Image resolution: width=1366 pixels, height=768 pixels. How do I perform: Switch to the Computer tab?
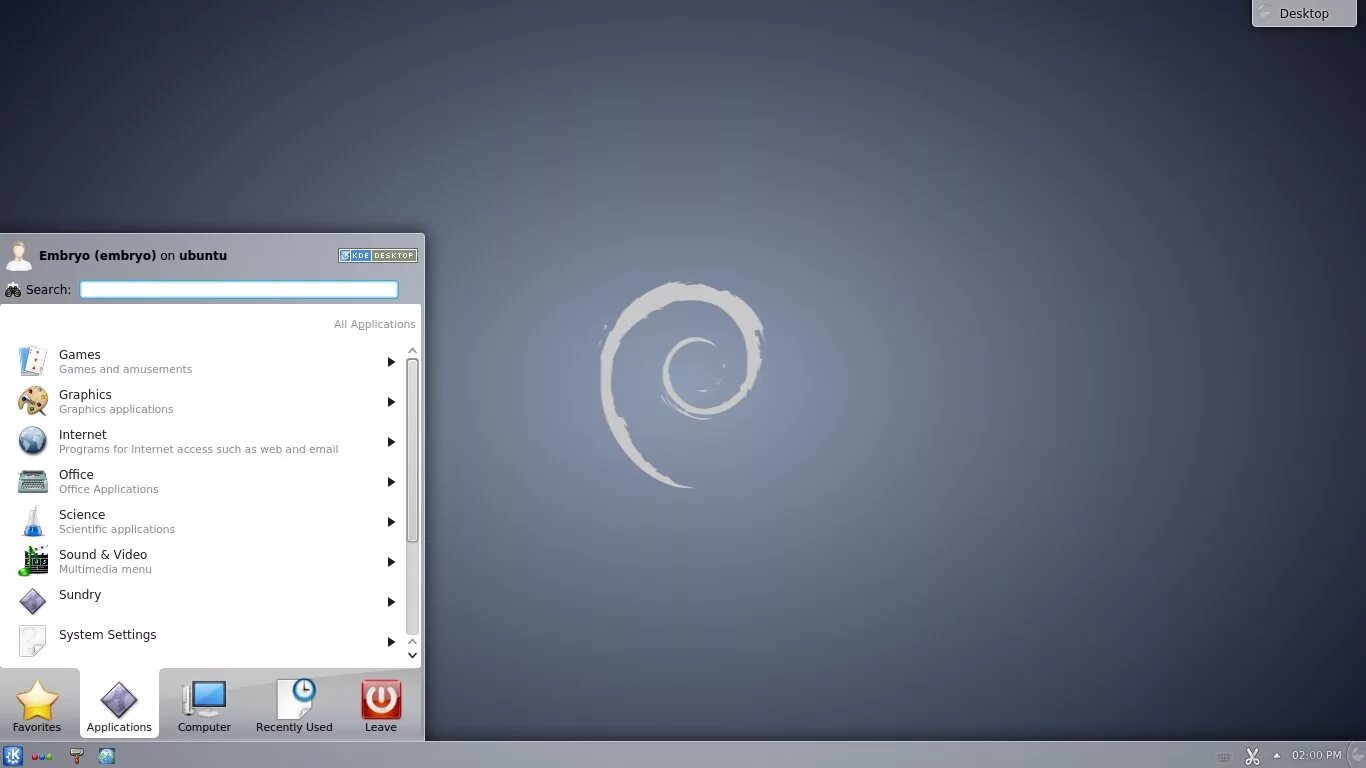point(204,705)
